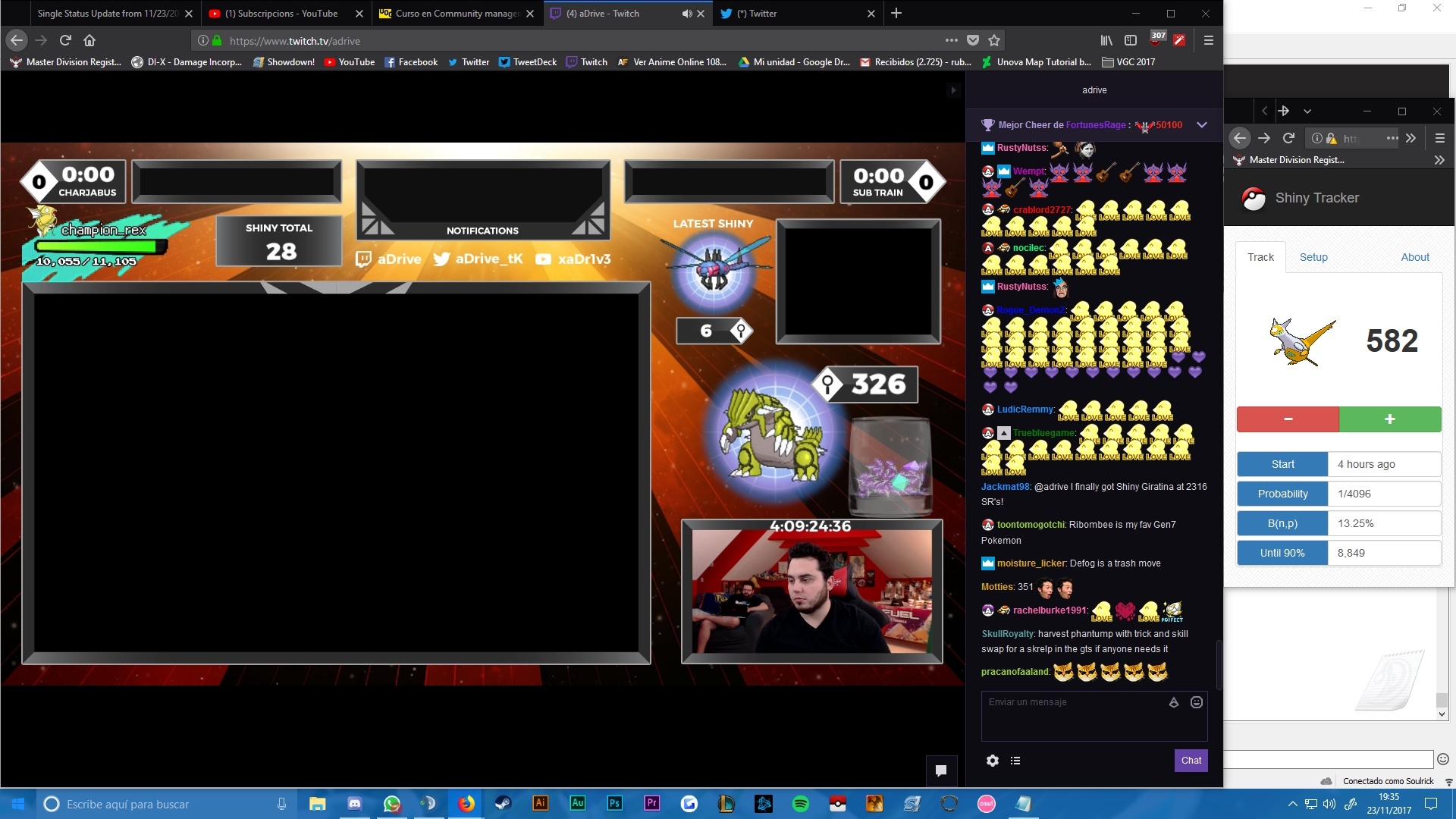Select the Track tab in Shiny Tracker
The width and height of the screenshot is (1456, 819).
pos(1260,257)
